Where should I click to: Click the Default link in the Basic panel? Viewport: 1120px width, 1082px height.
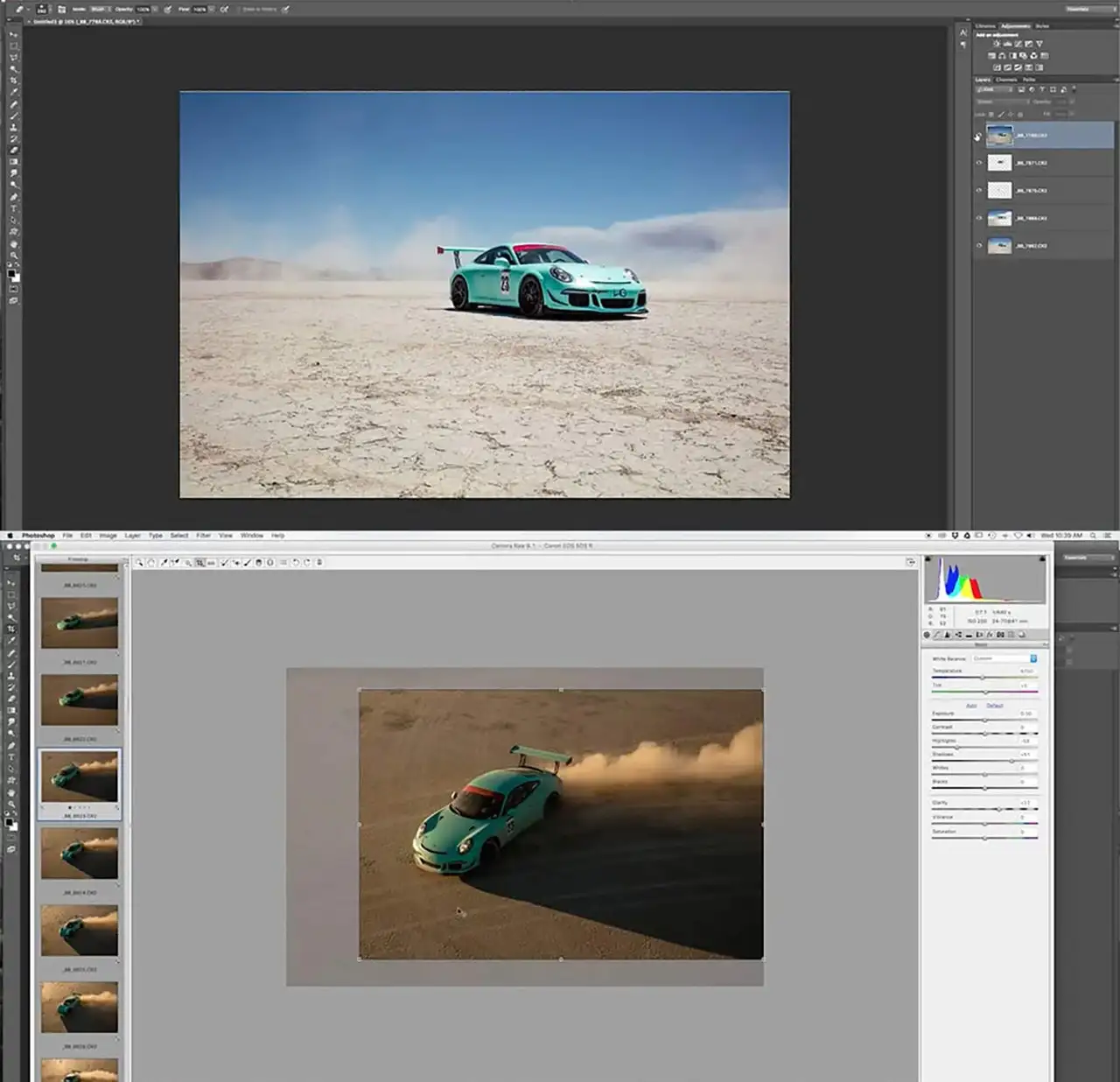[x=995, y=706]
